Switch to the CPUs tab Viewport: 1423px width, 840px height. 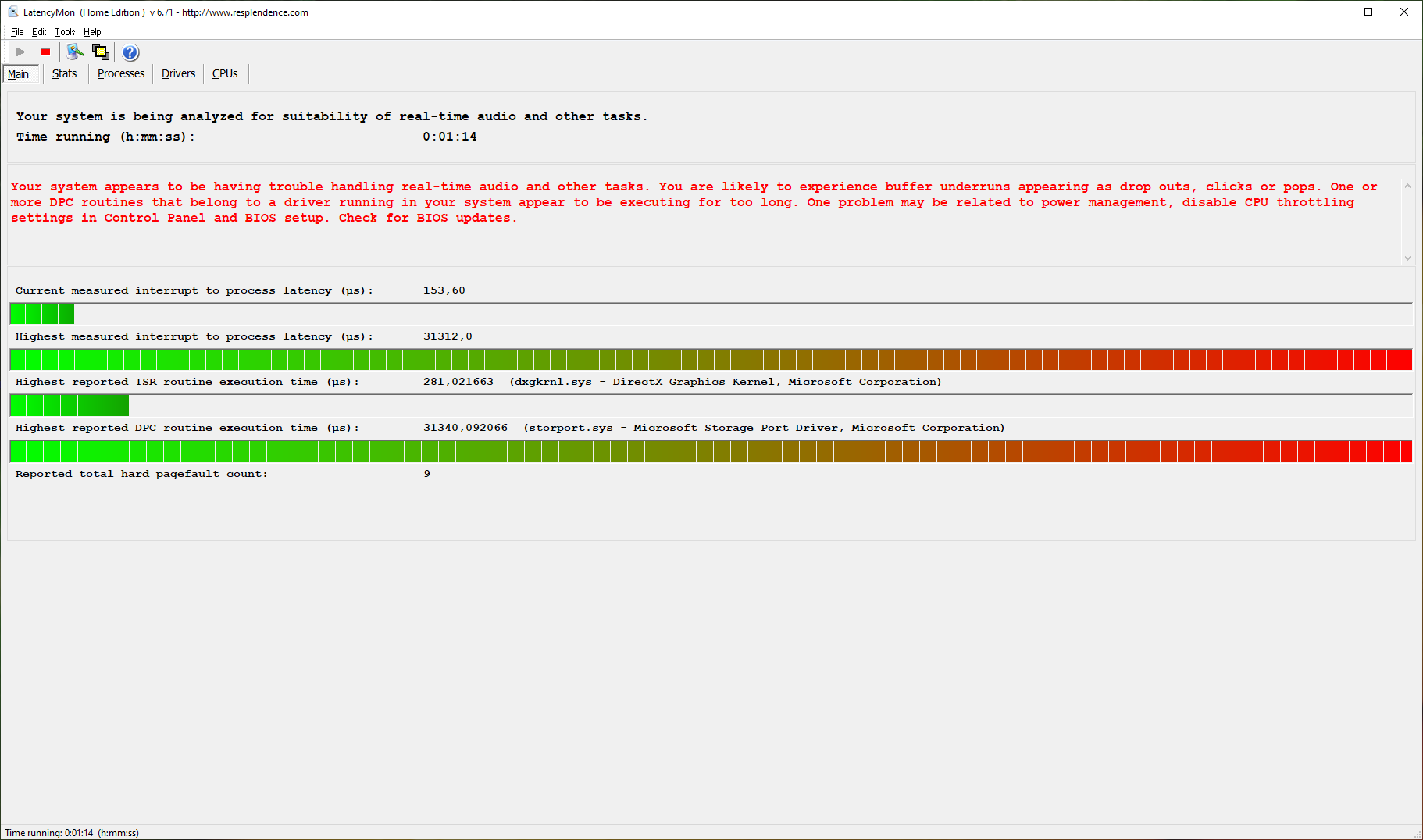point(225,73)
